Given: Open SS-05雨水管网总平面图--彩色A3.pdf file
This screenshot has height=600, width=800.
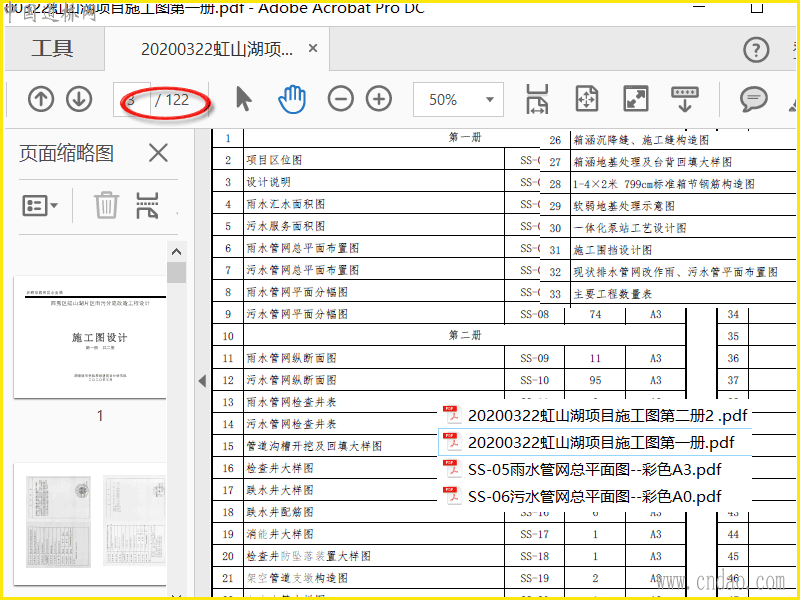Looking at the screenshot, I should click(595, 469).
